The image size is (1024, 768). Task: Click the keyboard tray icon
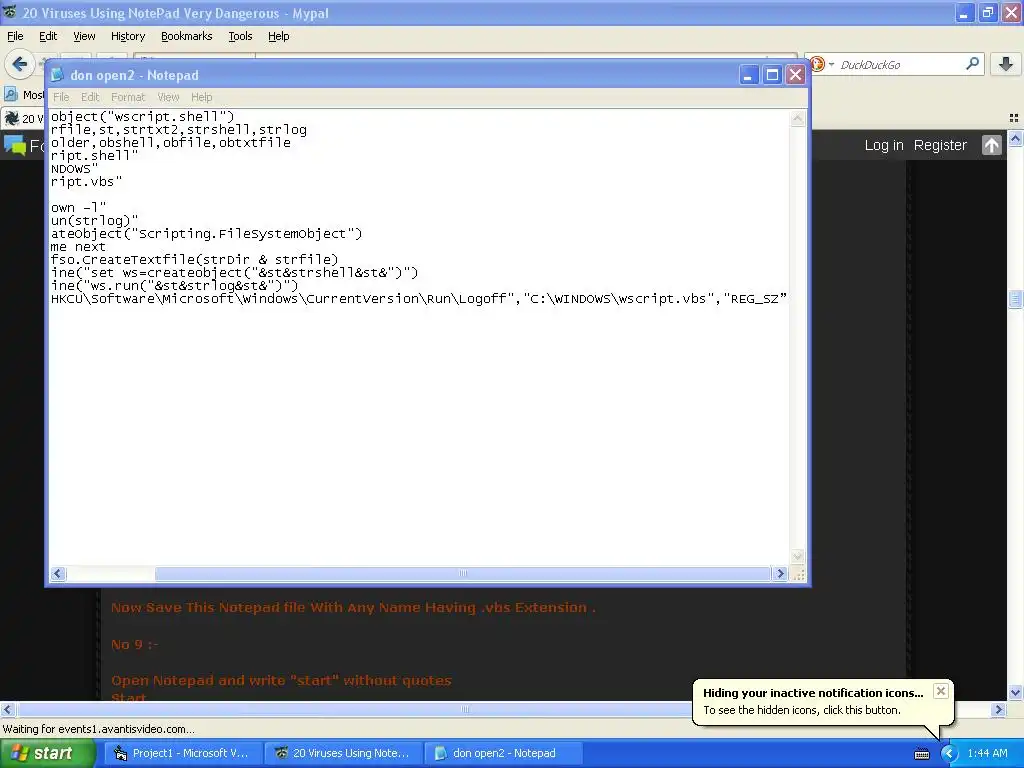point(921,754)
